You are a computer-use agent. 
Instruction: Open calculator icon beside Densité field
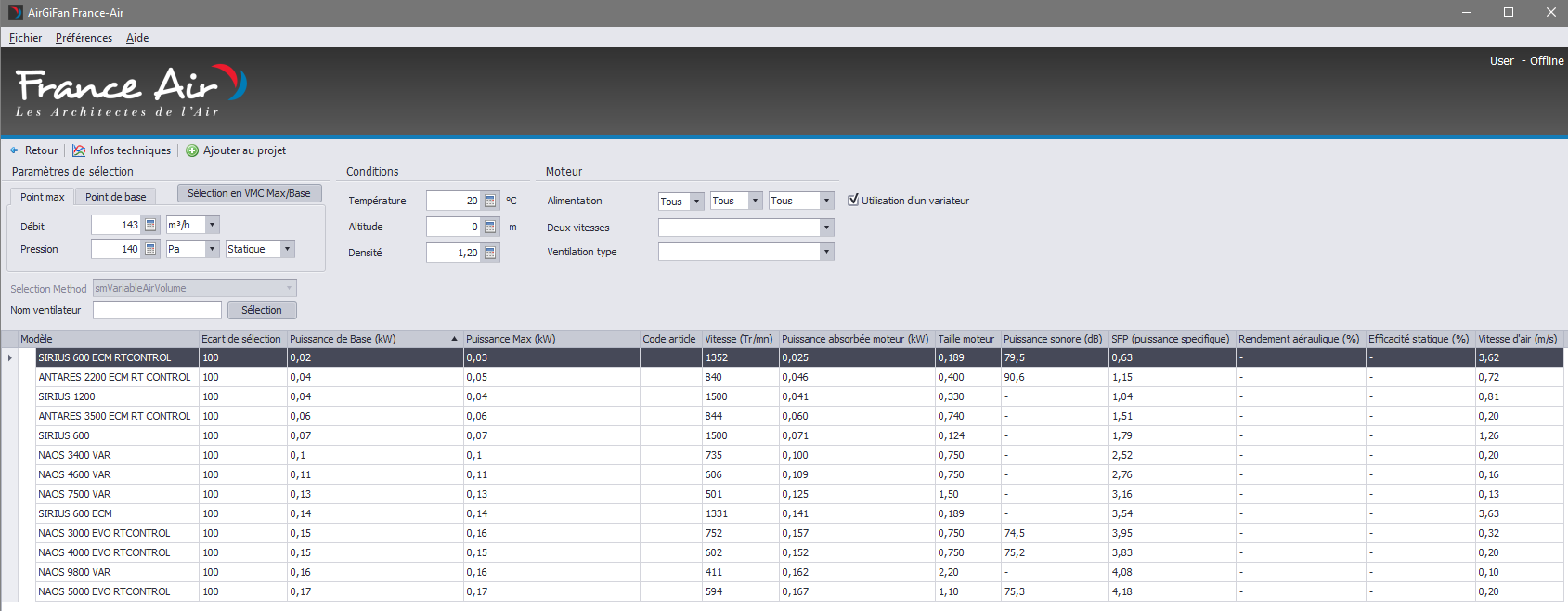point(490,253)
